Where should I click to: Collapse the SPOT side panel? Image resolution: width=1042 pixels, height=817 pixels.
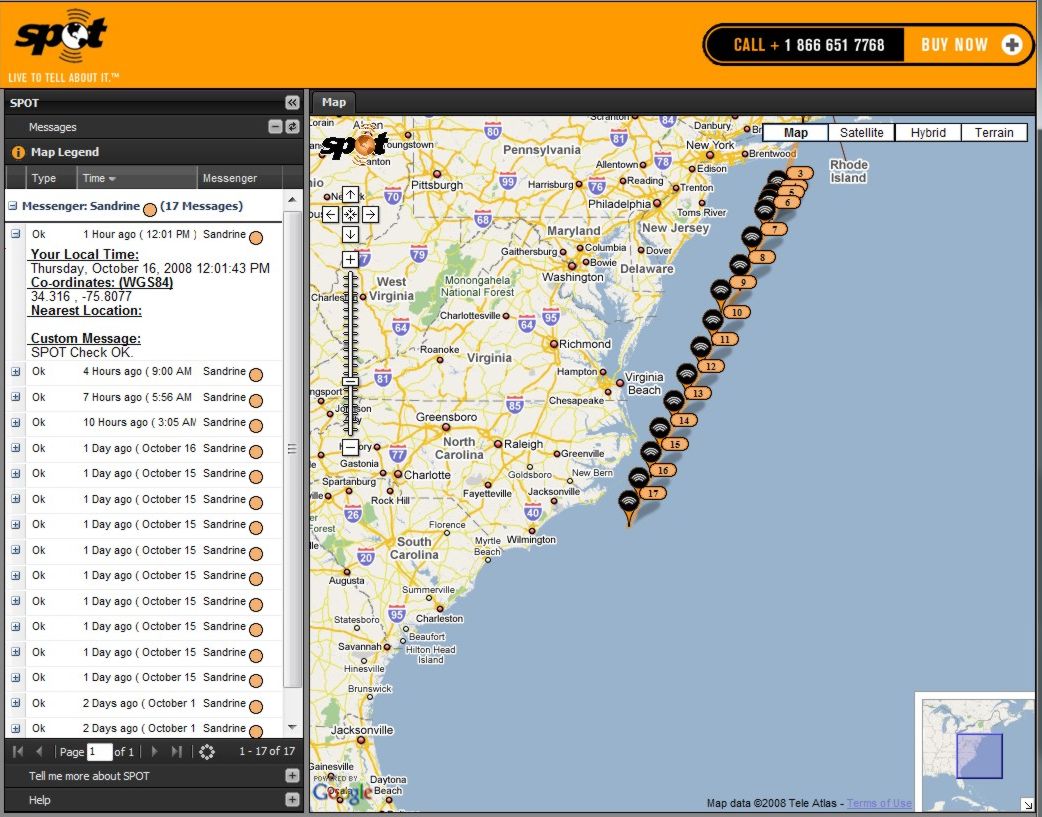click(292, 102)
